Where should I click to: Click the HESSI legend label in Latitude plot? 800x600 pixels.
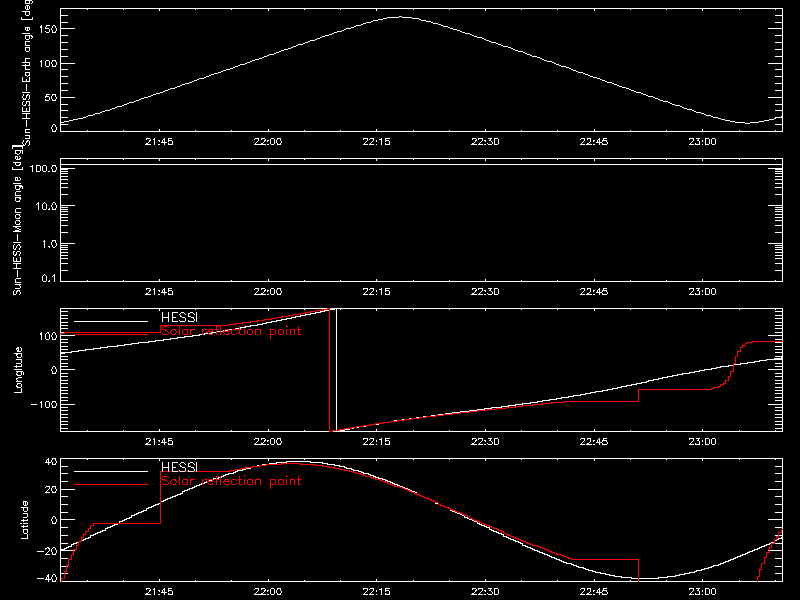click(179, 467)
